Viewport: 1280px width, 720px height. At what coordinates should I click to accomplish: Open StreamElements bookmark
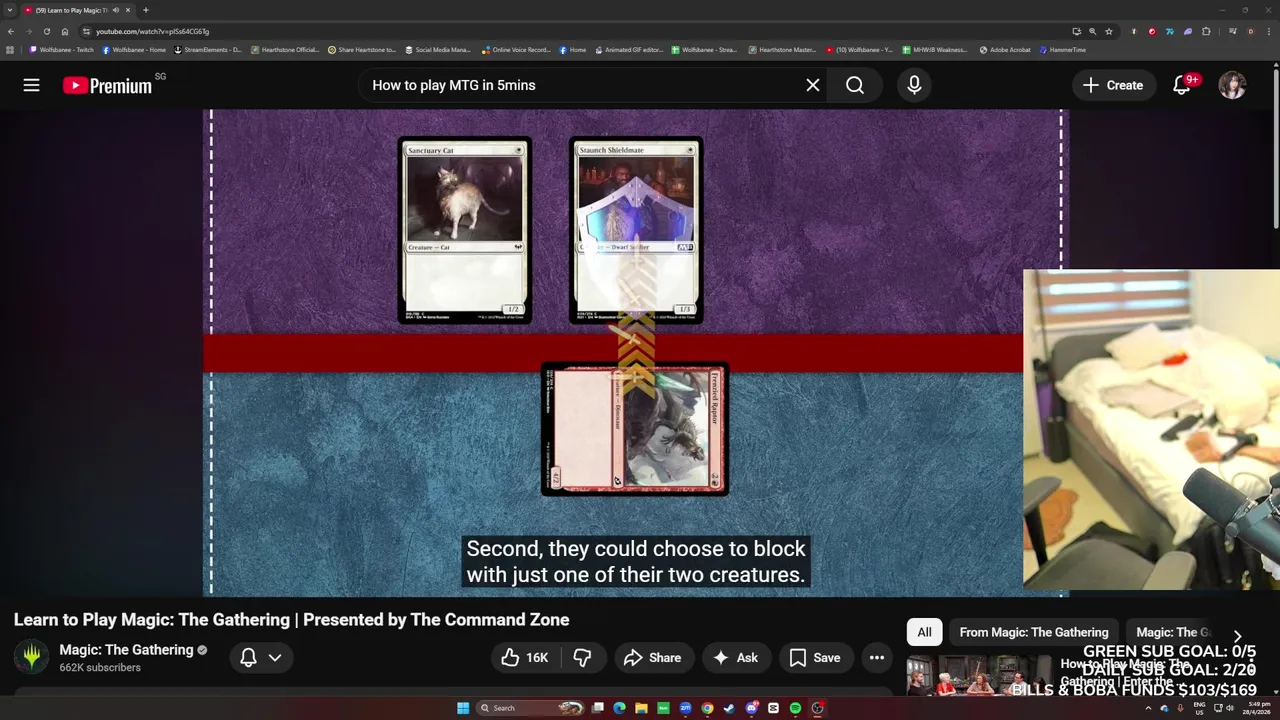(208, 49)
